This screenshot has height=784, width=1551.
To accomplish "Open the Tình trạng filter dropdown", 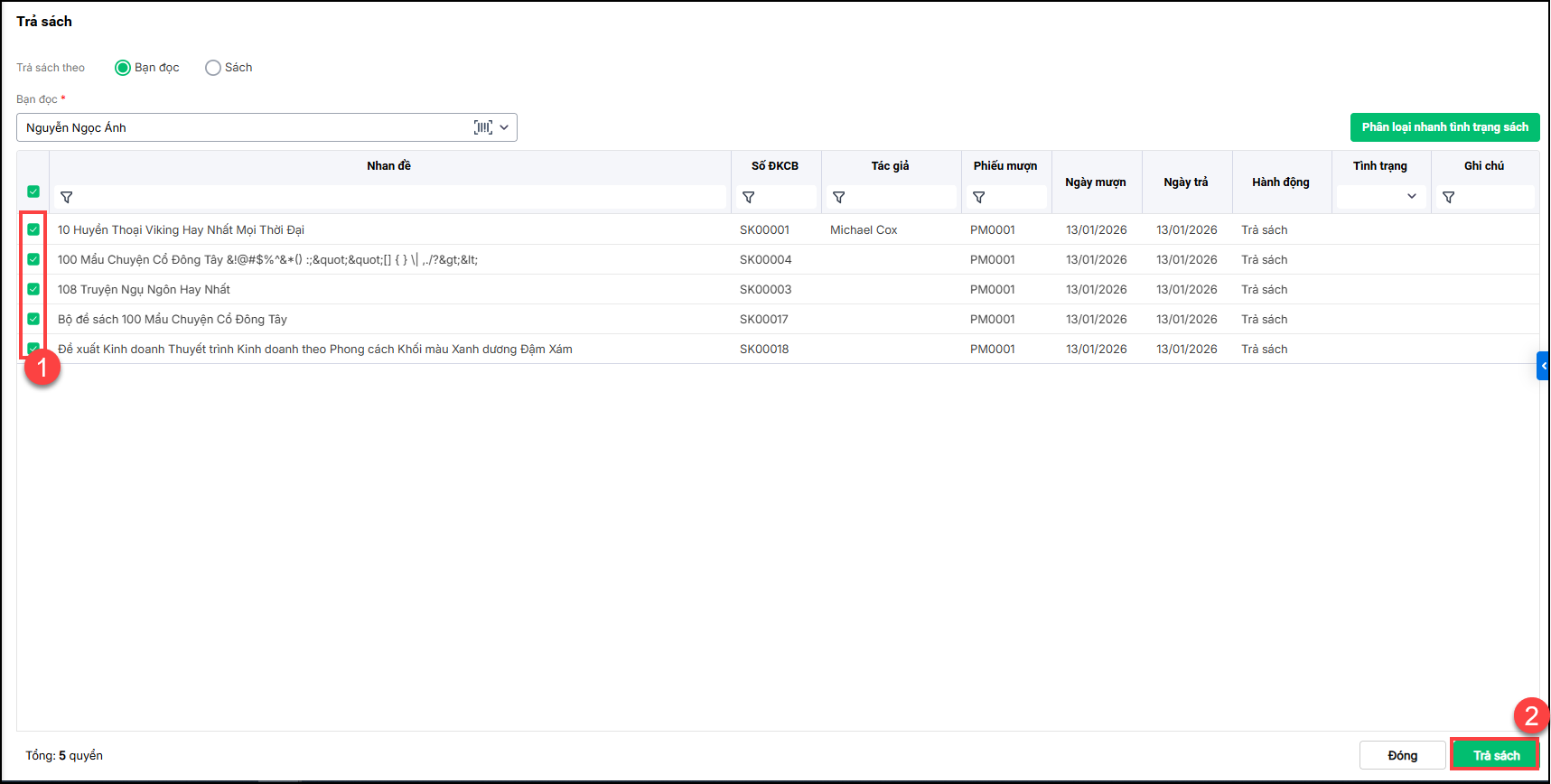I will pos(1380,197).
